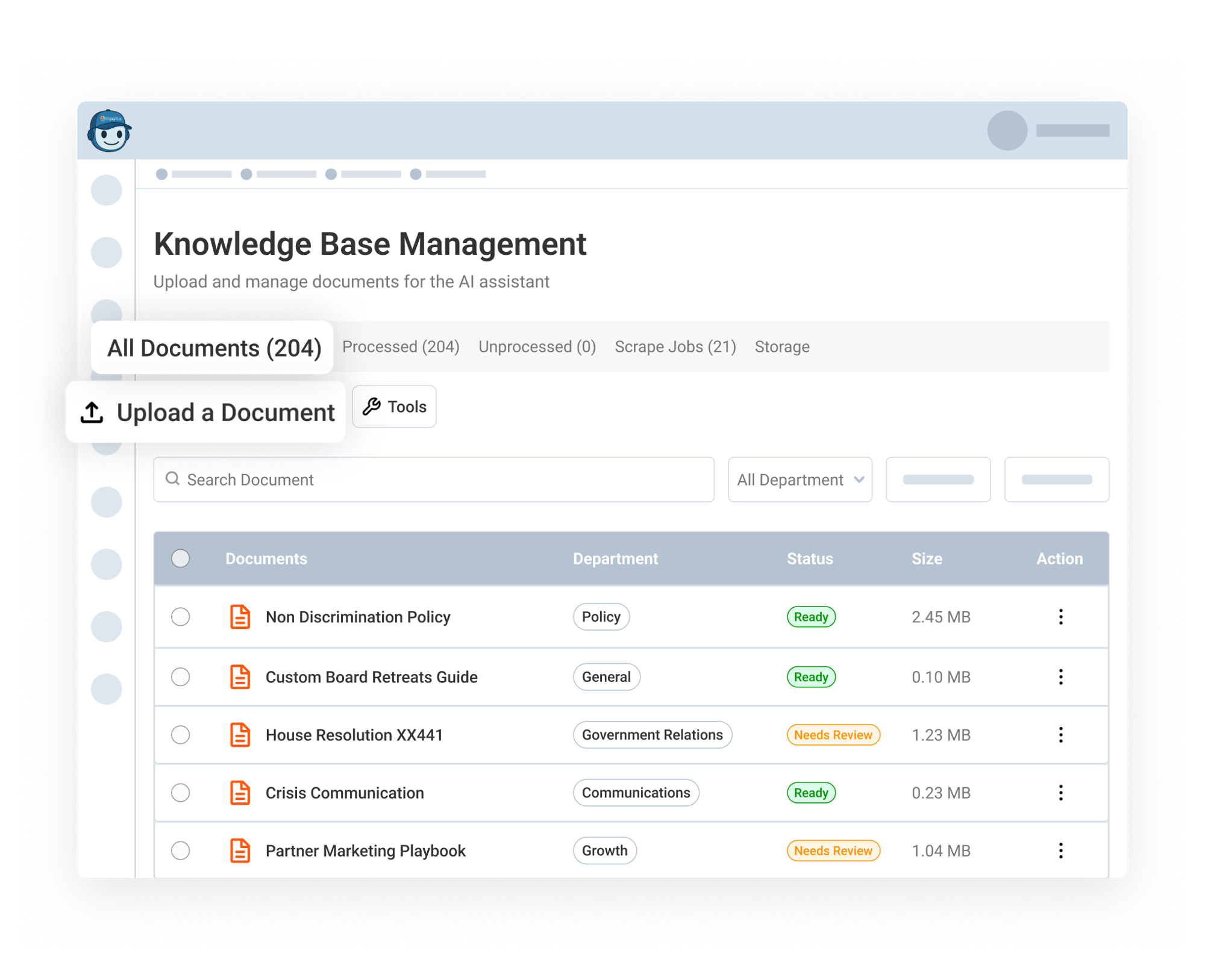This screenshot has height=980, width=1205.
Task: Open Non Discrimination Policy document file icon
Action: 240,617
